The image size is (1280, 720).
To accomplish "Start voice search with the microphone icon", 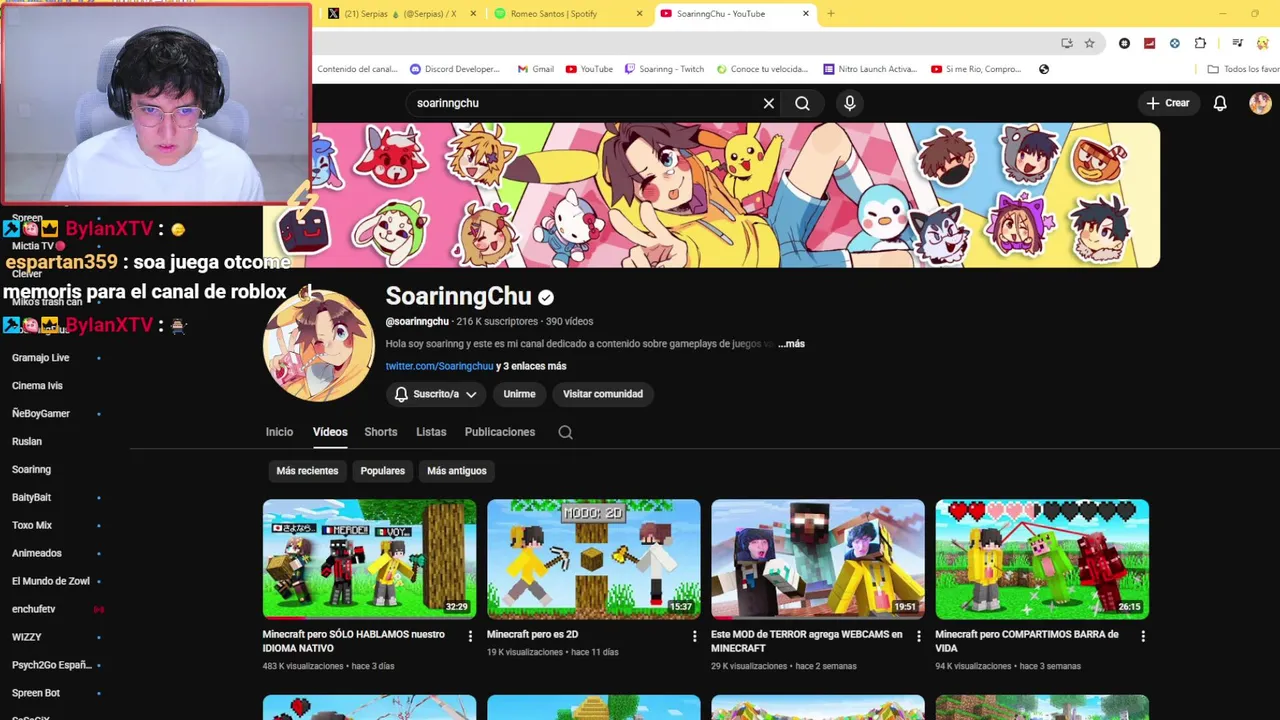I will [850, 103].
